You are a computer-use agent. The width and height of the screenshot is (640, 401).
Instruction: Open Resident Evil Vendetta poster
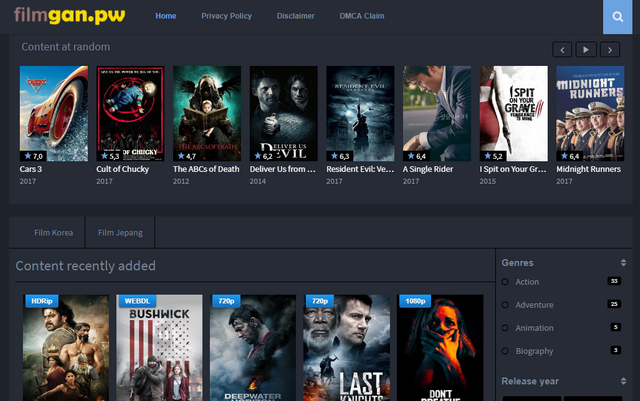tap(360, 114)
